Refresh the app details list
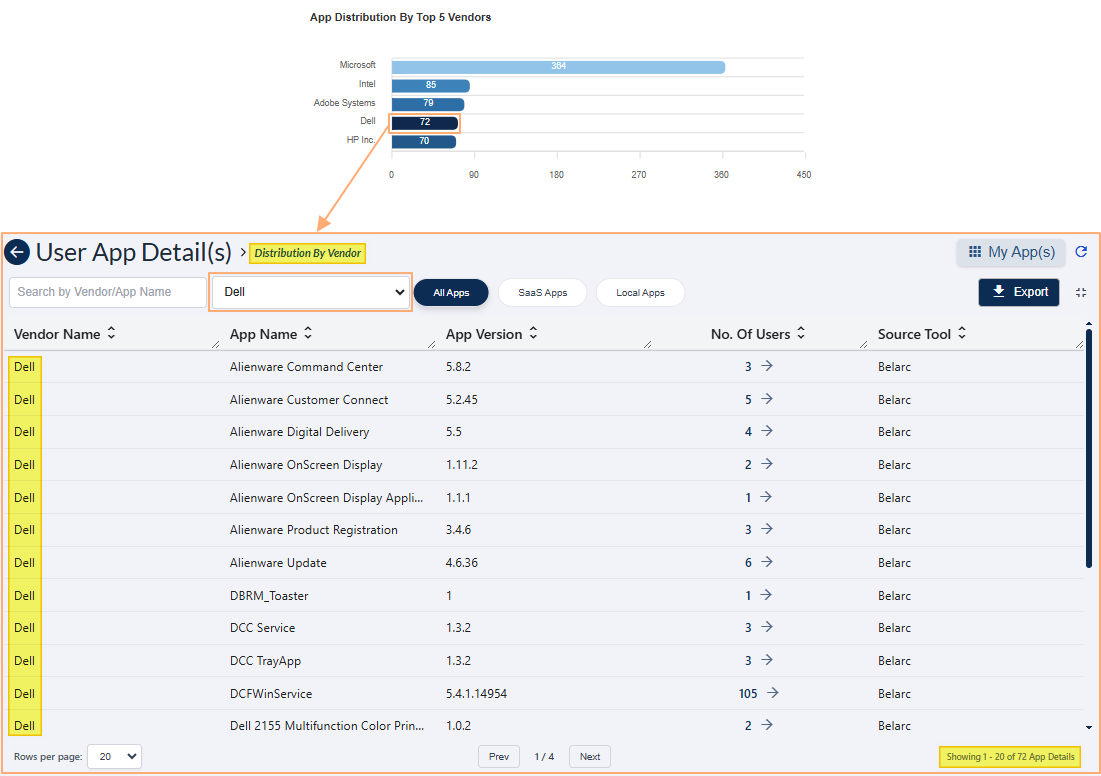The width and height of the screenshot is (1101, 776). click(1081, 253)
